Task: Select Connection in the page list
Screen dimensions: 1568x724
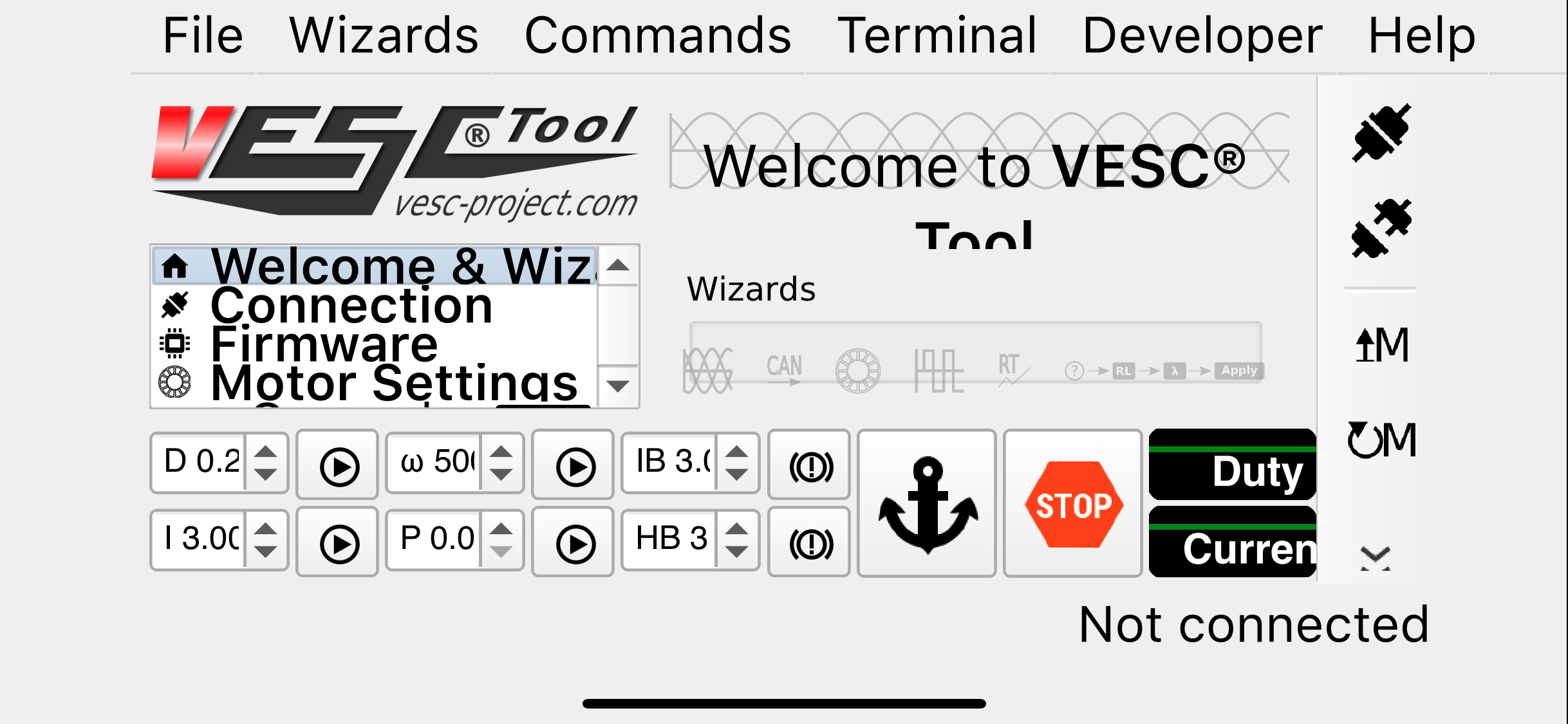Action: (351, 305)
